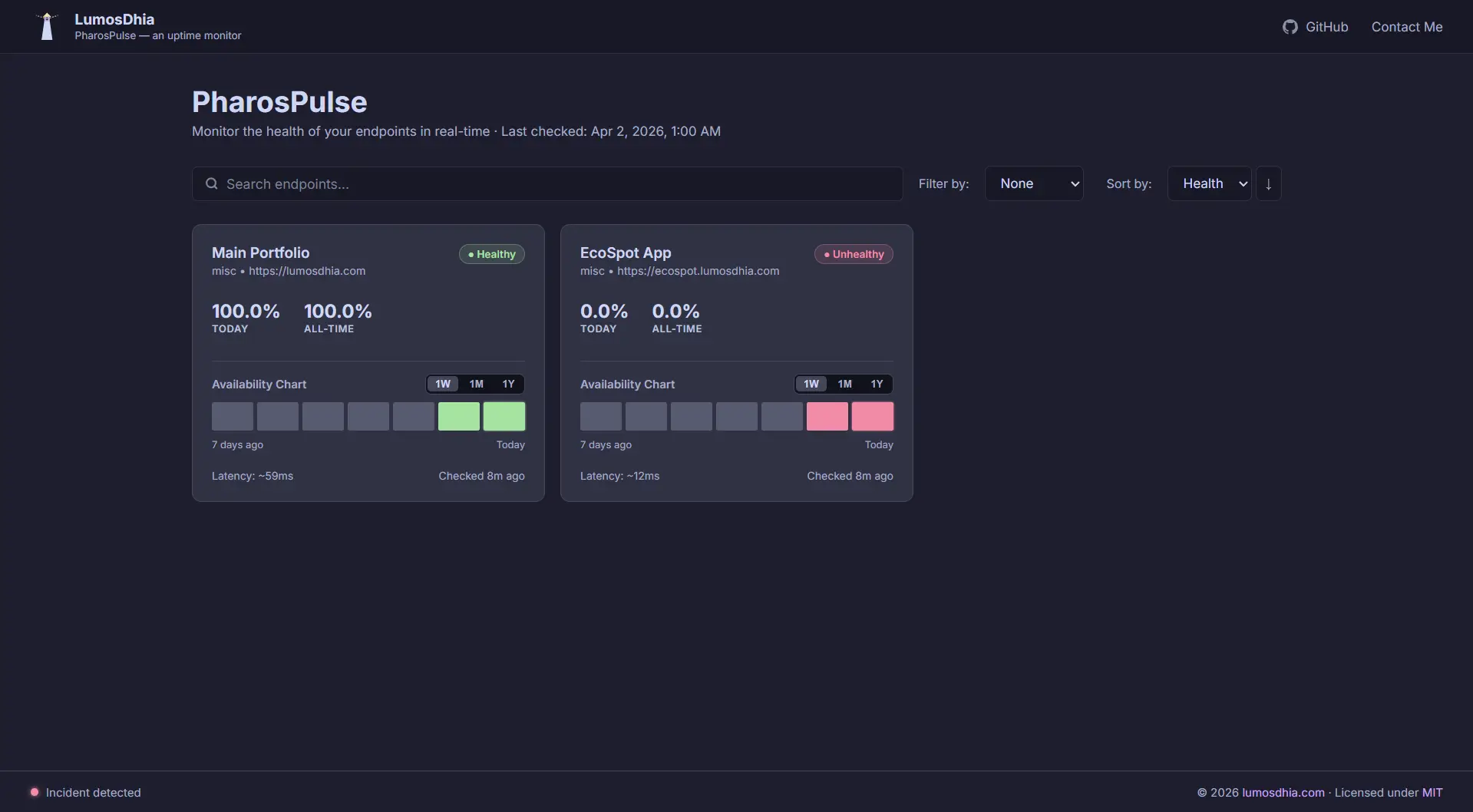Click the lighthouse logo icon

pos(47,27)
